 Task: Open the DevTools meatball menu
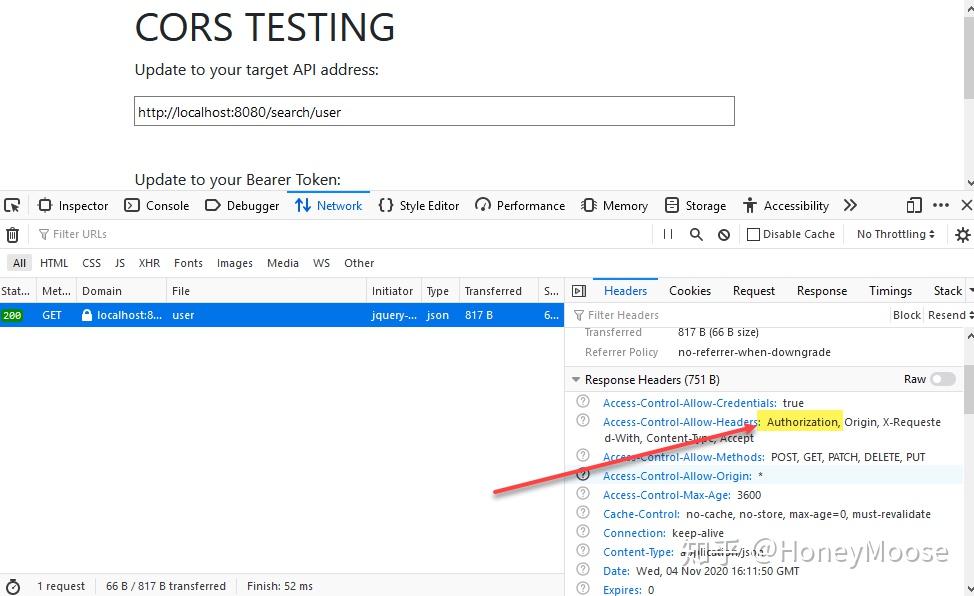point(940,204)
